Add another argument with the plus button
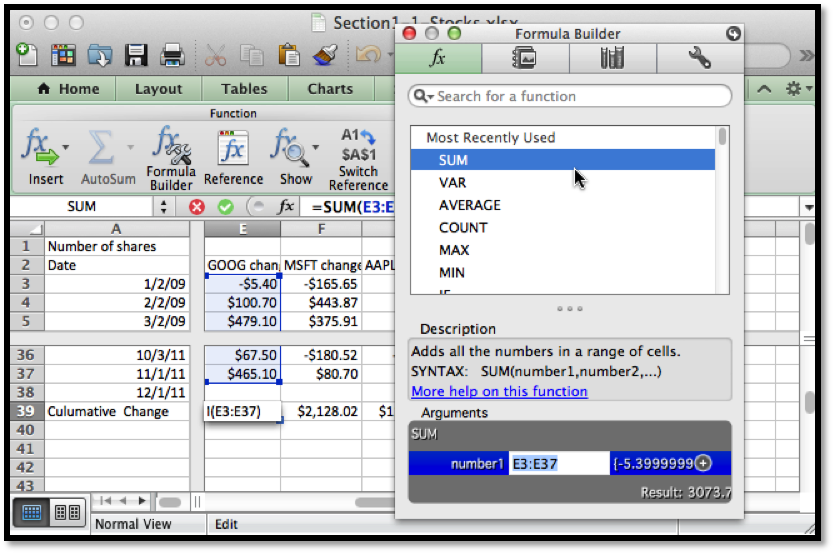Screen dimensions: 834x554 point(703,463)
